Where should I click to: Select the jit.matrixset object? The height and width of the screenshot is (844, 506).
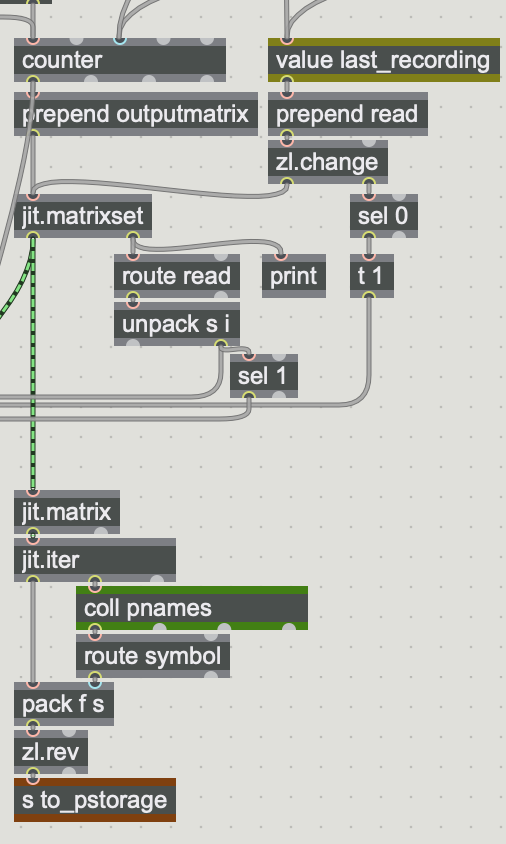[83, 216]
